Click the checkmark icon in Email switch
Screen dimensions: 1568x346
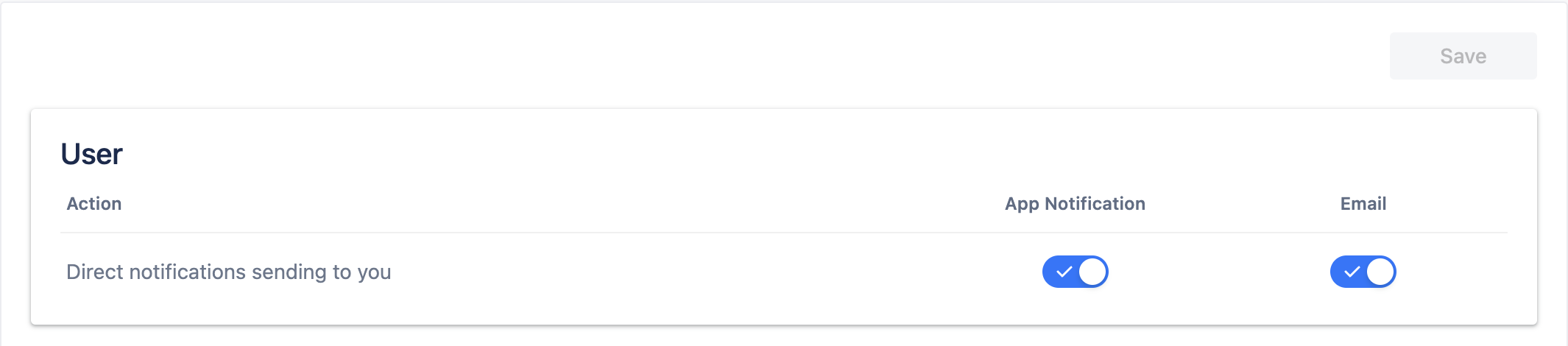click(x=1352, y=272)
